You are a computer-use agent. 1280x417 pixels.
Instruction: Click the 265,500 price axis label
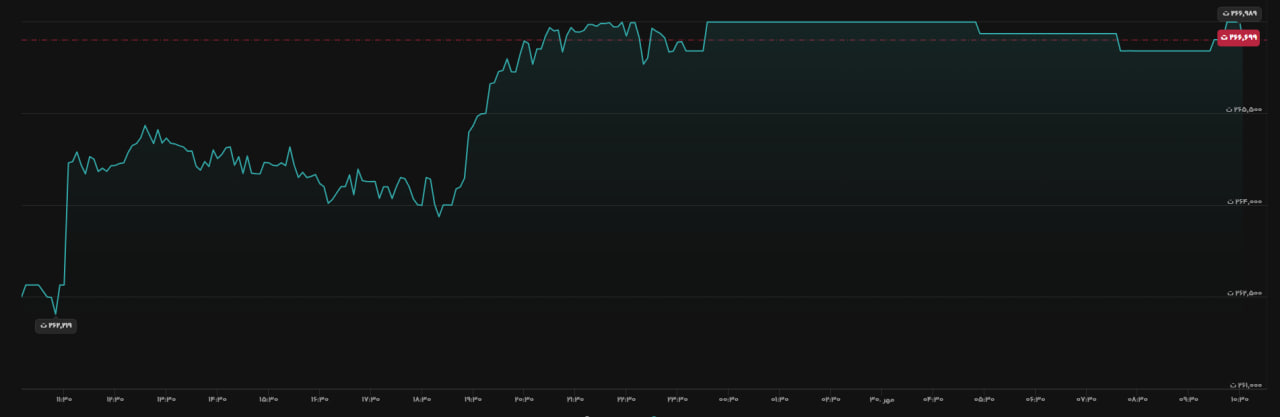(x=1245, y=109)
